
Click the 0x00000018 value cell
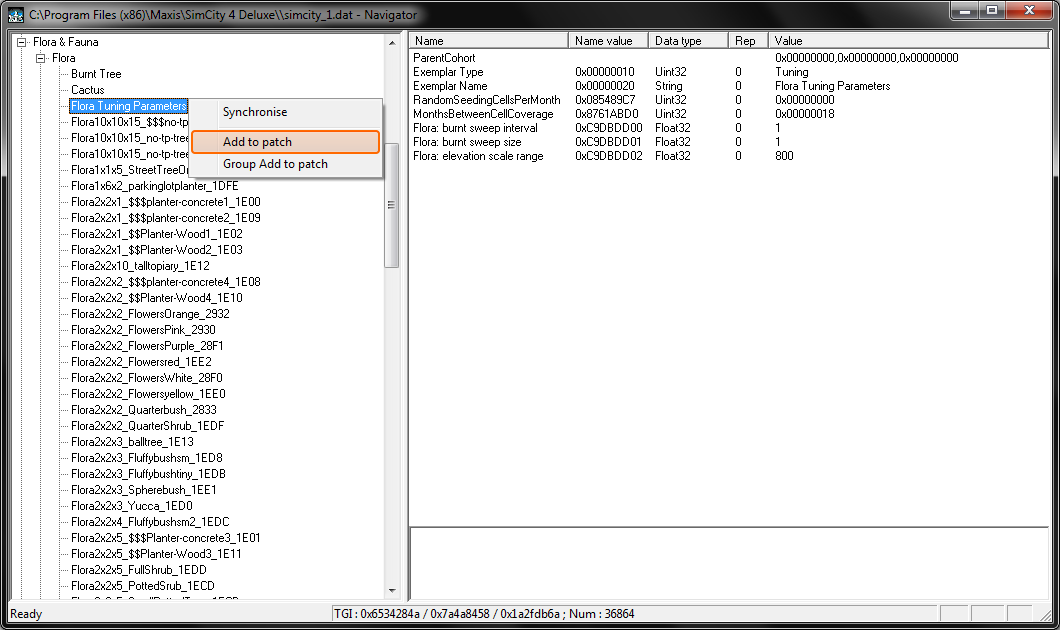coord(804,114)
